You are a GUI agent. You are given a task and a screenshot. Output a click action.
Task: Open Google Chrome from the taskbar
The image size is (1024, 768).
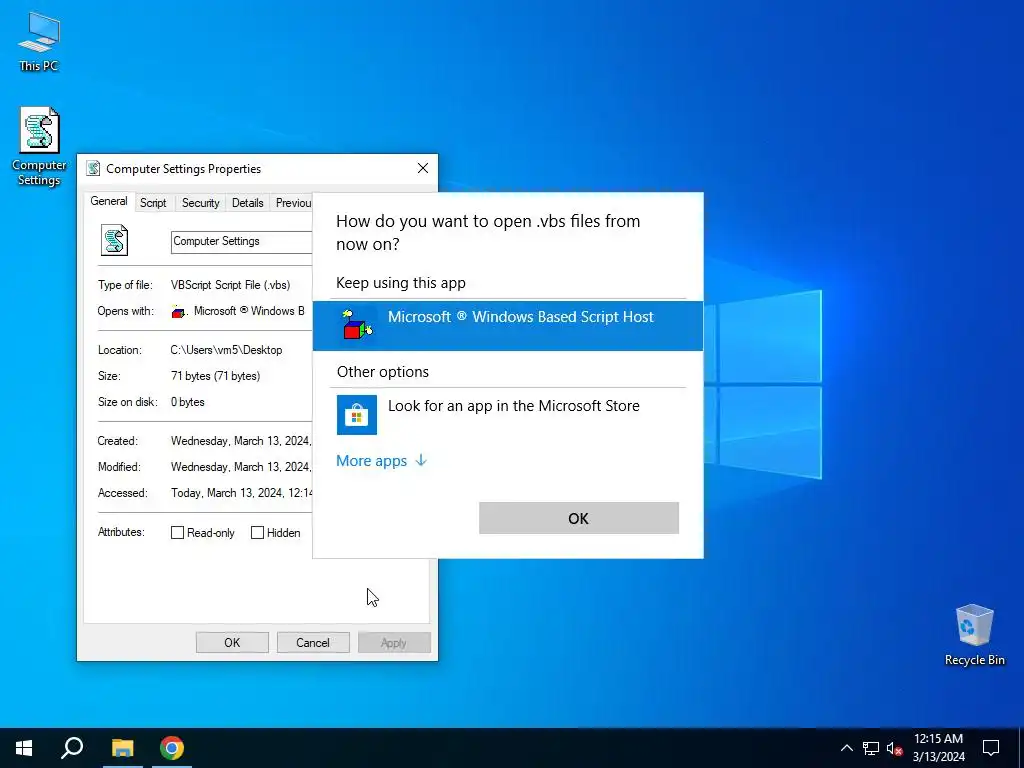point(172,748)
